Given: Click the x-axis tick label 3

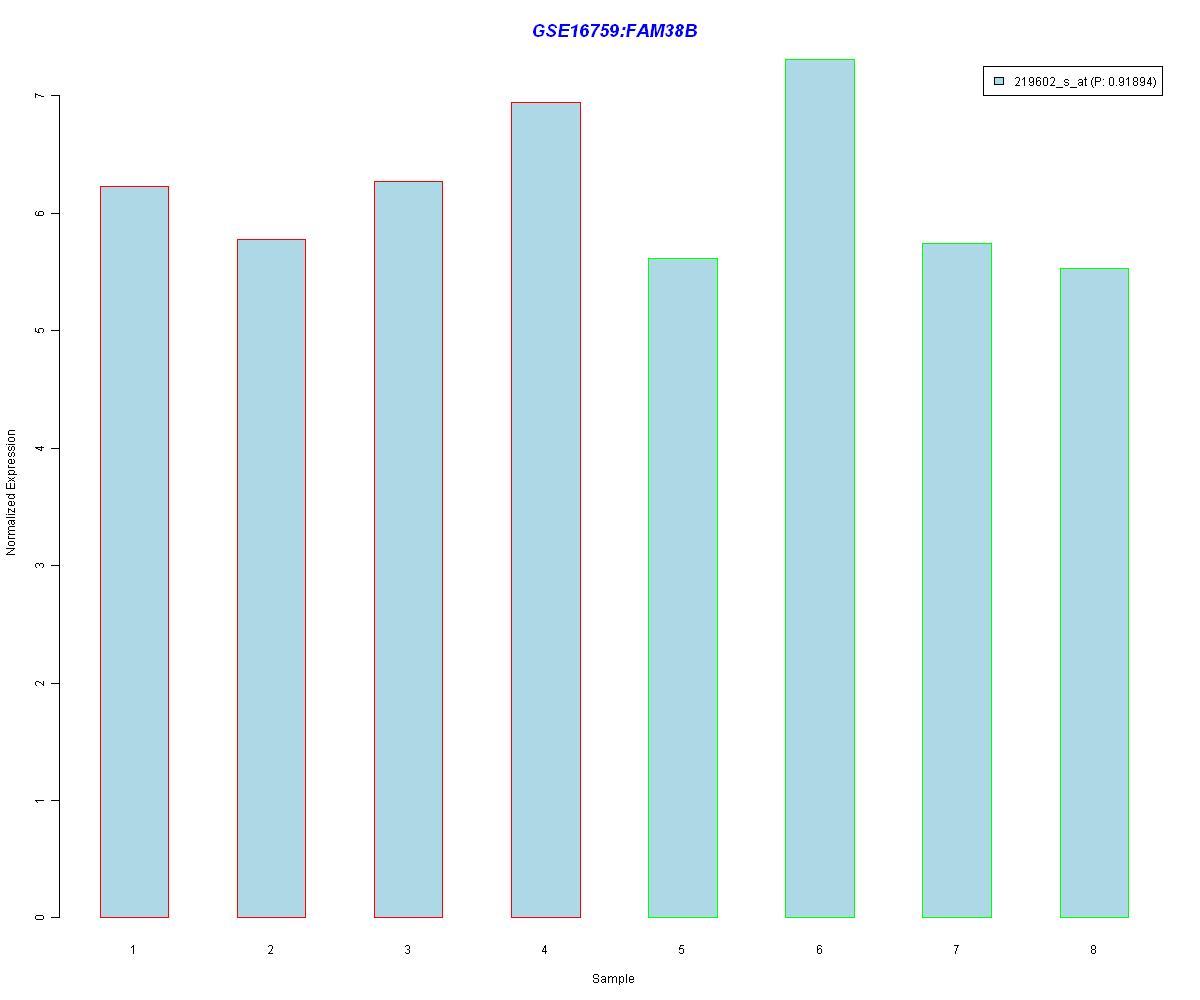Looking at the screenshot, I should pos(407,949).
